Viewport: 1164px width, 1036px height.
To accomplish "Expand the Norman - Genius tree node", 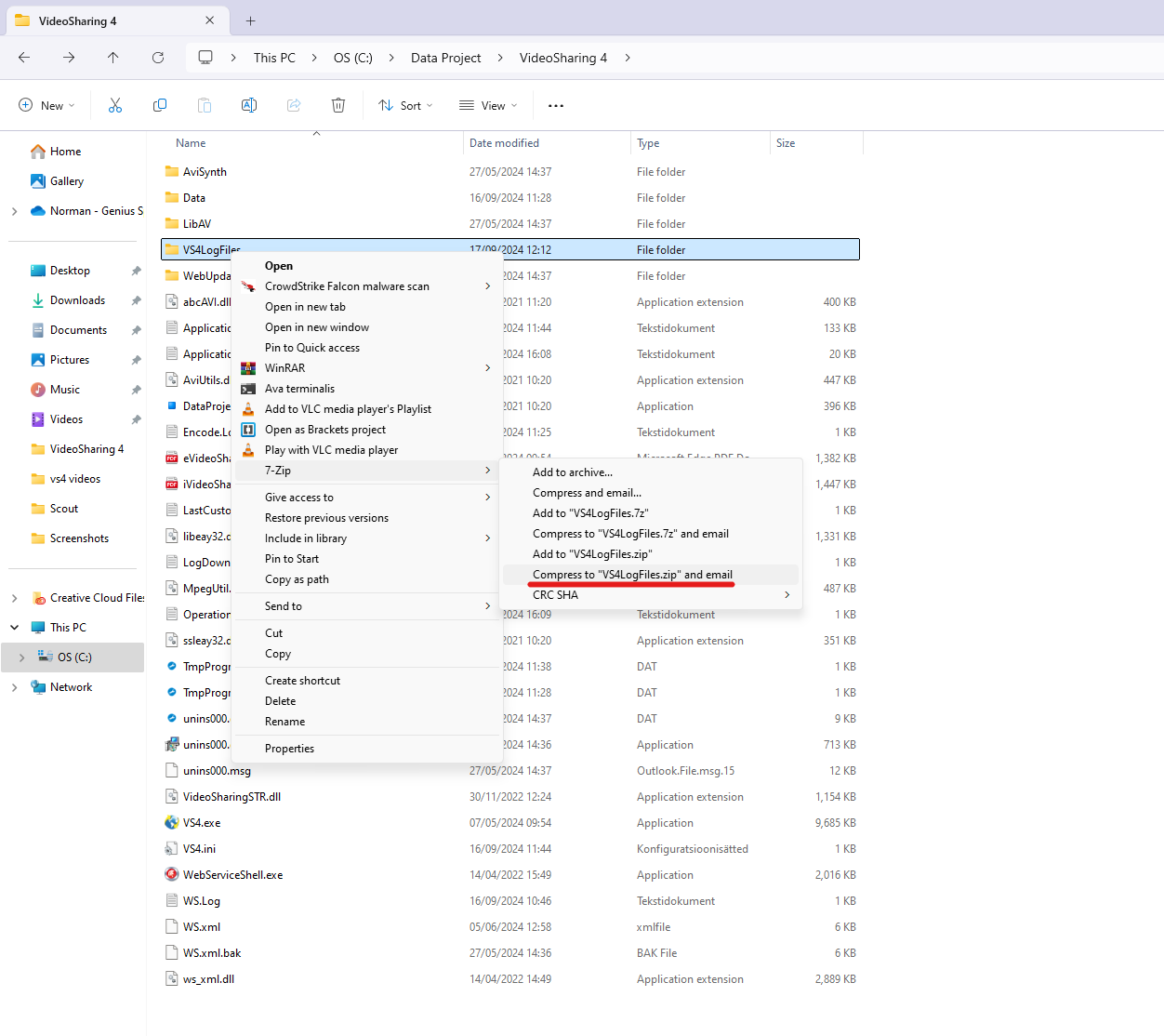I will (x=15, y=211).
